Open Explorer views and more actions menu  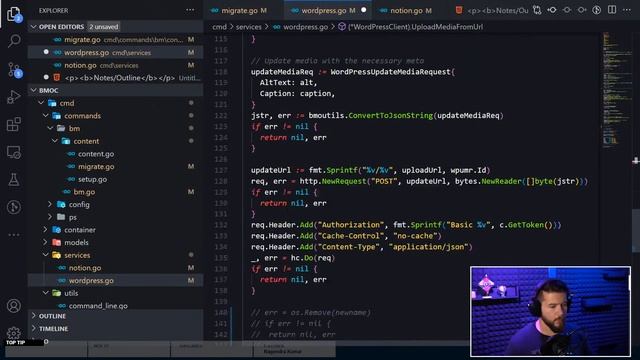coord(190,10)
